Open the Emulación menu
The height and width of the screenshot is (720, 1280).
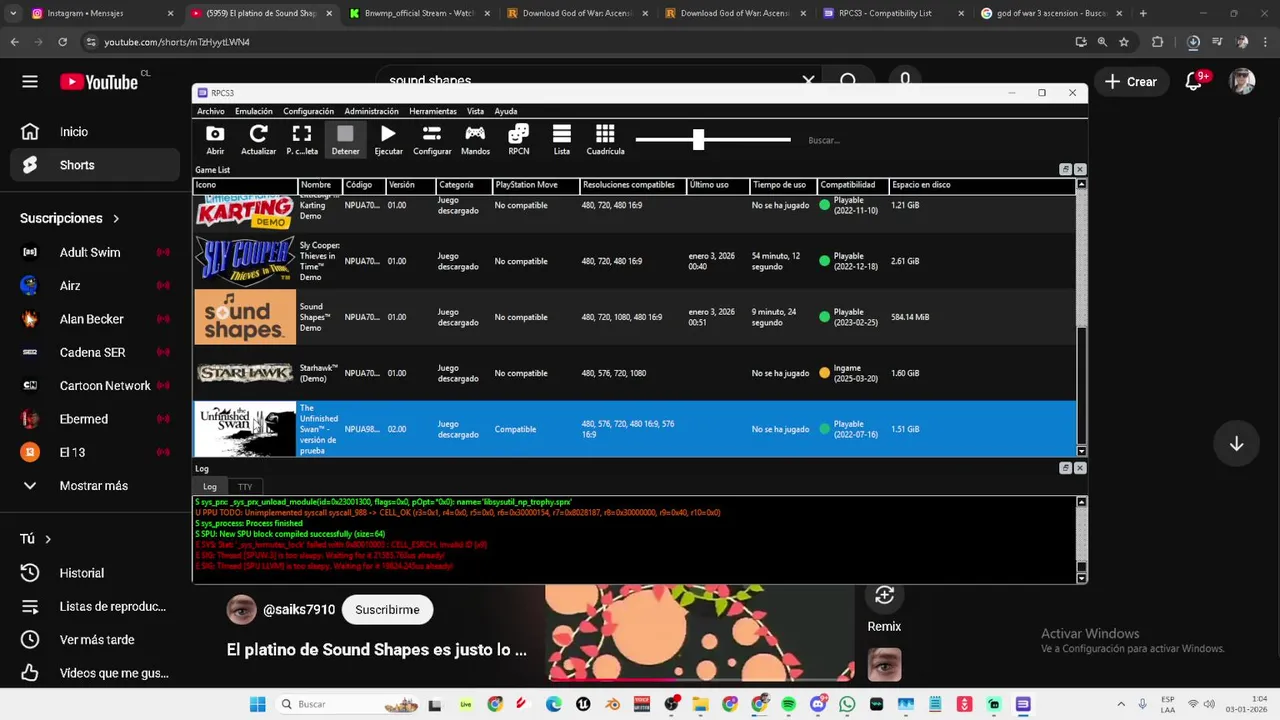(254, 111)
